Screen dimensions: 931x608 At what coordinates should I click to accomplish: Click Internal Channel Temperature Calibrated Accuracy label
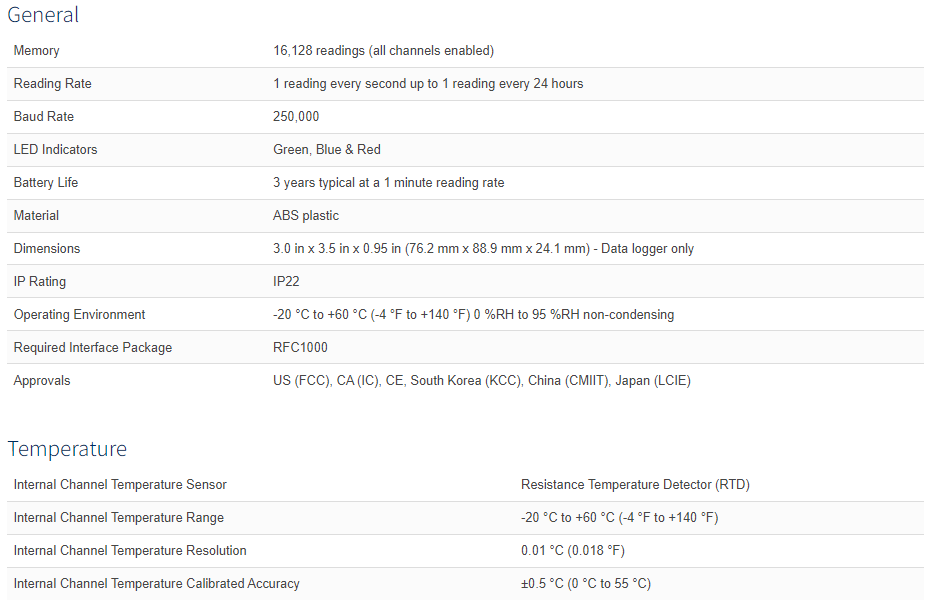(x=156, y=584)
